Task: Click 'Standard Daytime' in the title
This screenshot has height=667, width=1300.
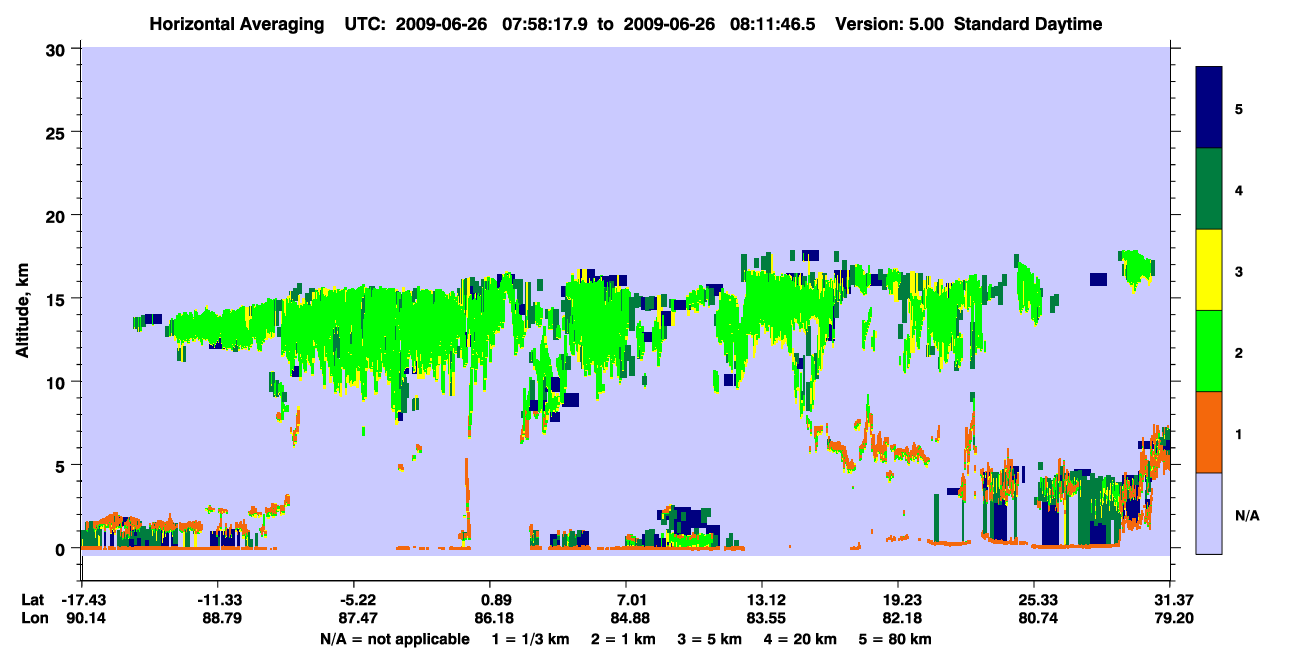Action: [1028, 24]
